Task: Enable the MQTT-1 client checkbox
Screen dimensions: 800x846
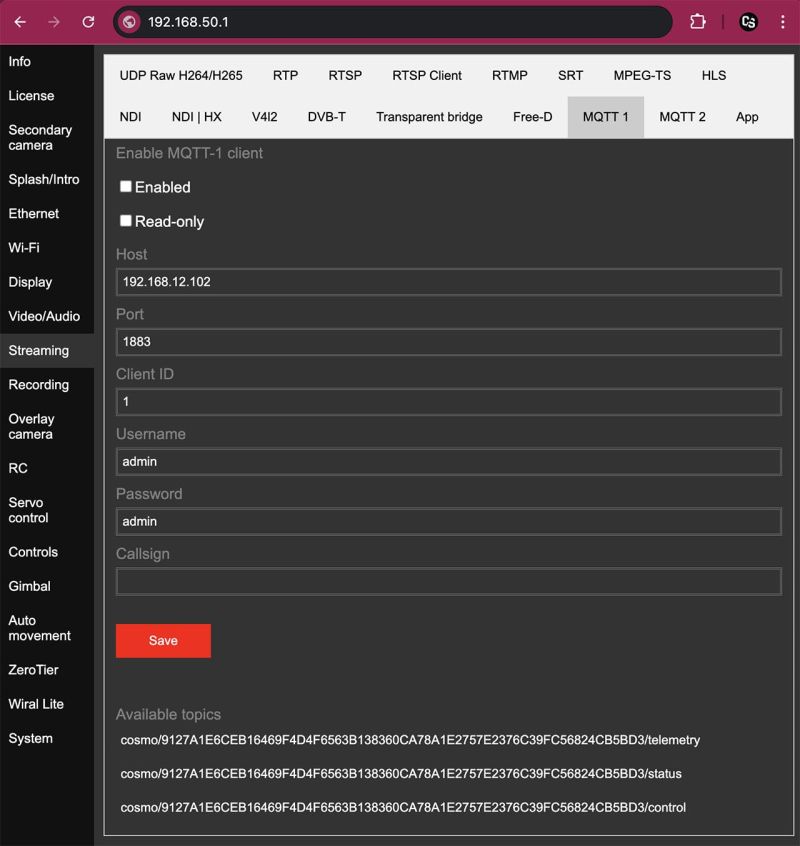Action: coord(126,187)
